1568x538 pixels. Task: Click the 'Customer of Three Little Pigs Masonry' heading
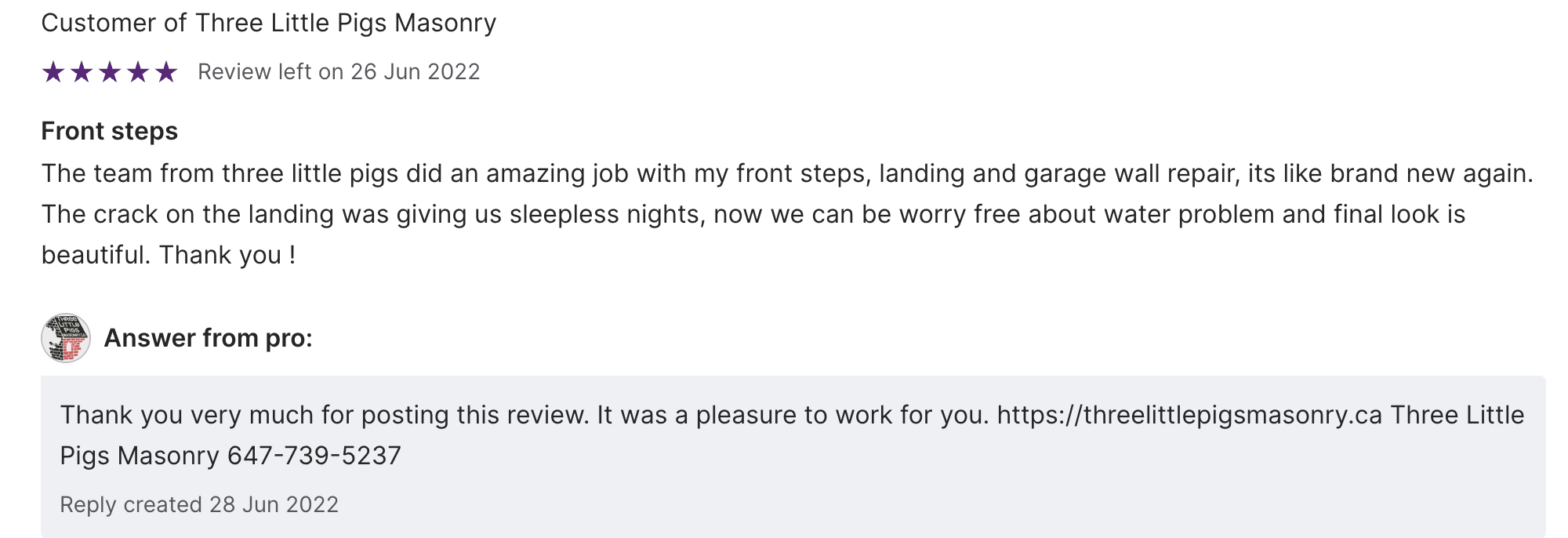(268, 24)
